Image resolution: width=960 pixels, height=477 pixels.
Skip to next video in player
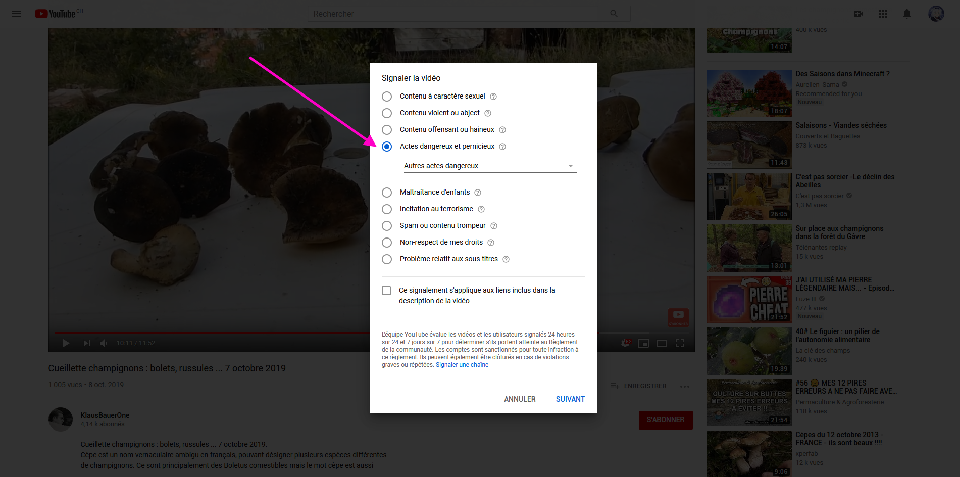point(86,344)
